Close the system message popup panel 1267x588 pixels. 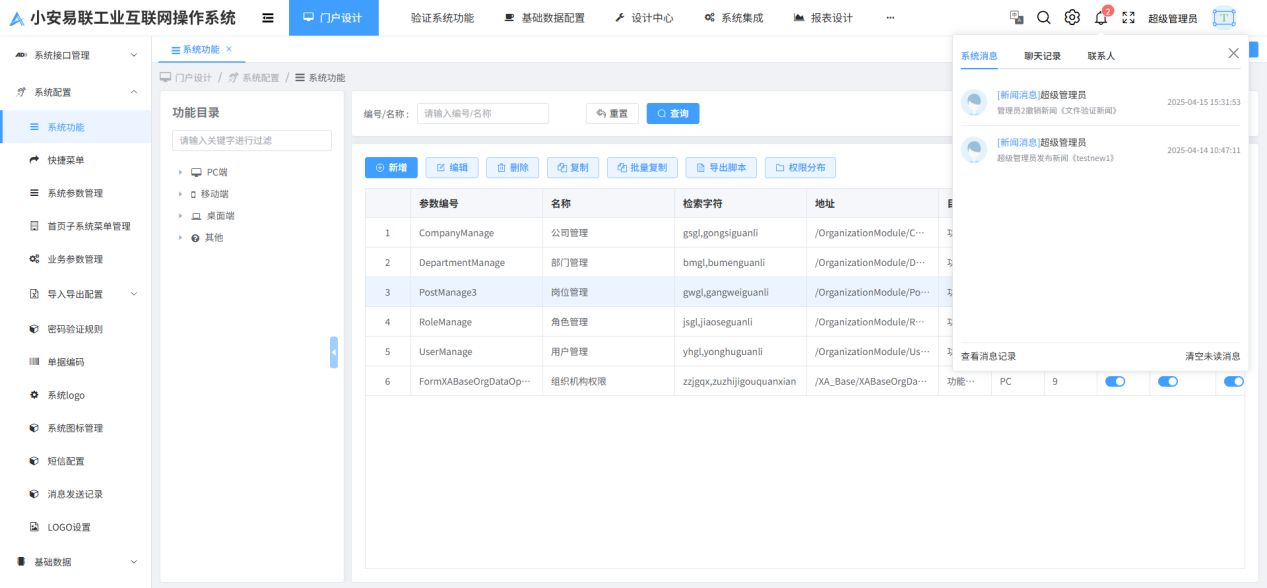point(1233,53)
